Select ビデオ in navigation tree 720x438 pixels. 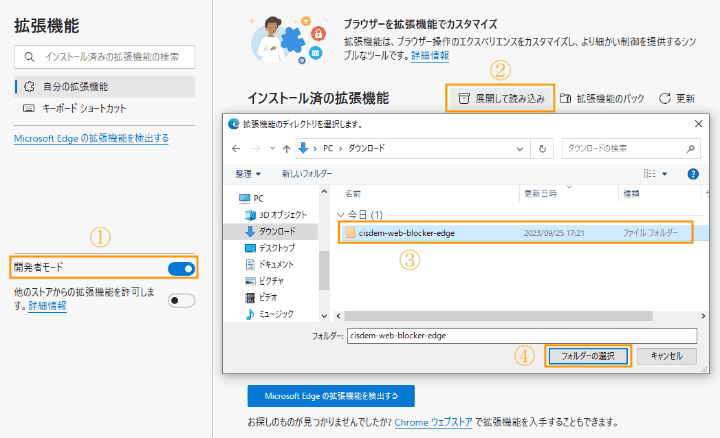[x=261, y=298]
